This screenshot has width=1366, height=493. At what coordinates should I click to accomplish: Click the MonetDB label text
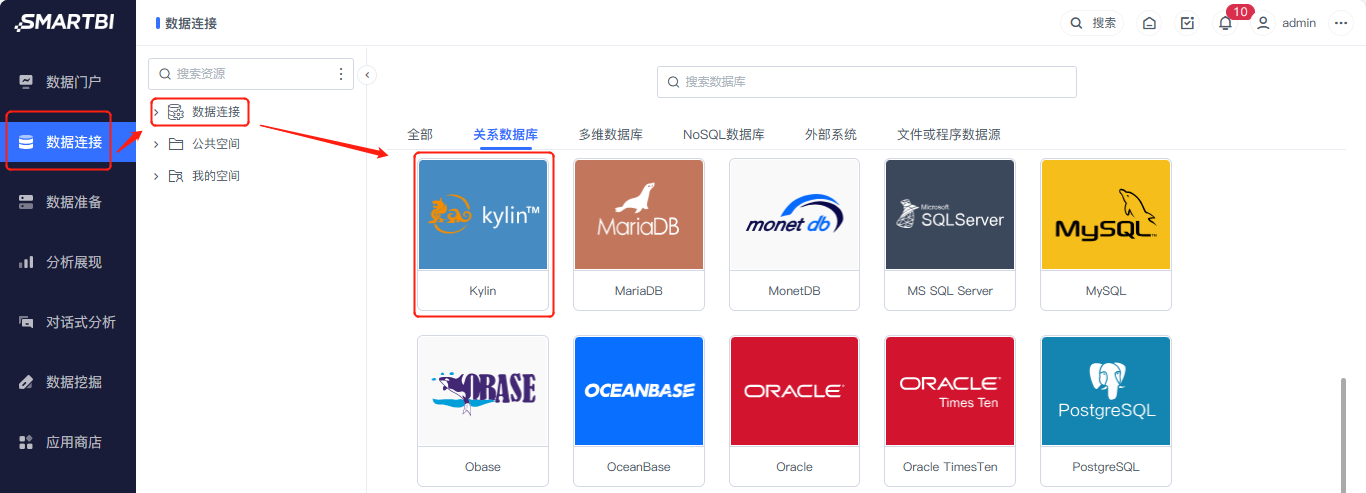[x=795, y=291]
